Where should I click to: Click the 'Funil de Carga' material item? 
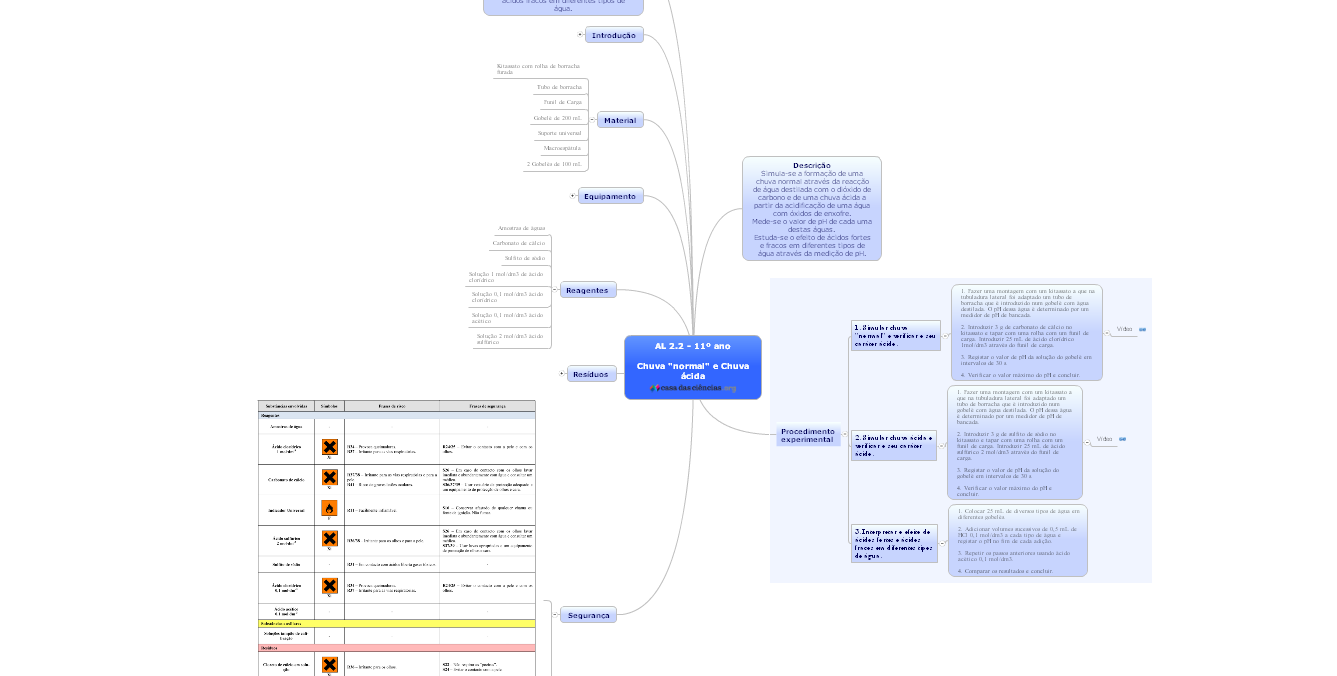coord(563,102)
